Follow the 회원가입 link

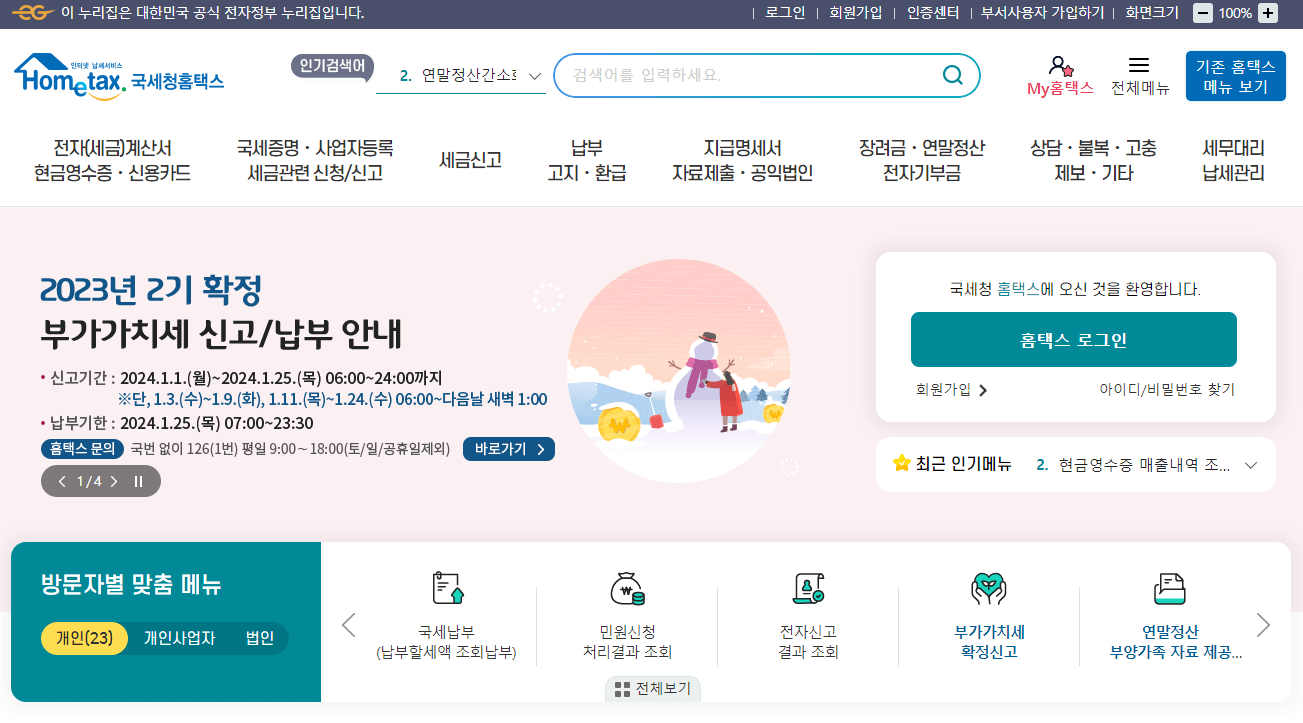[x=854, y=13]
